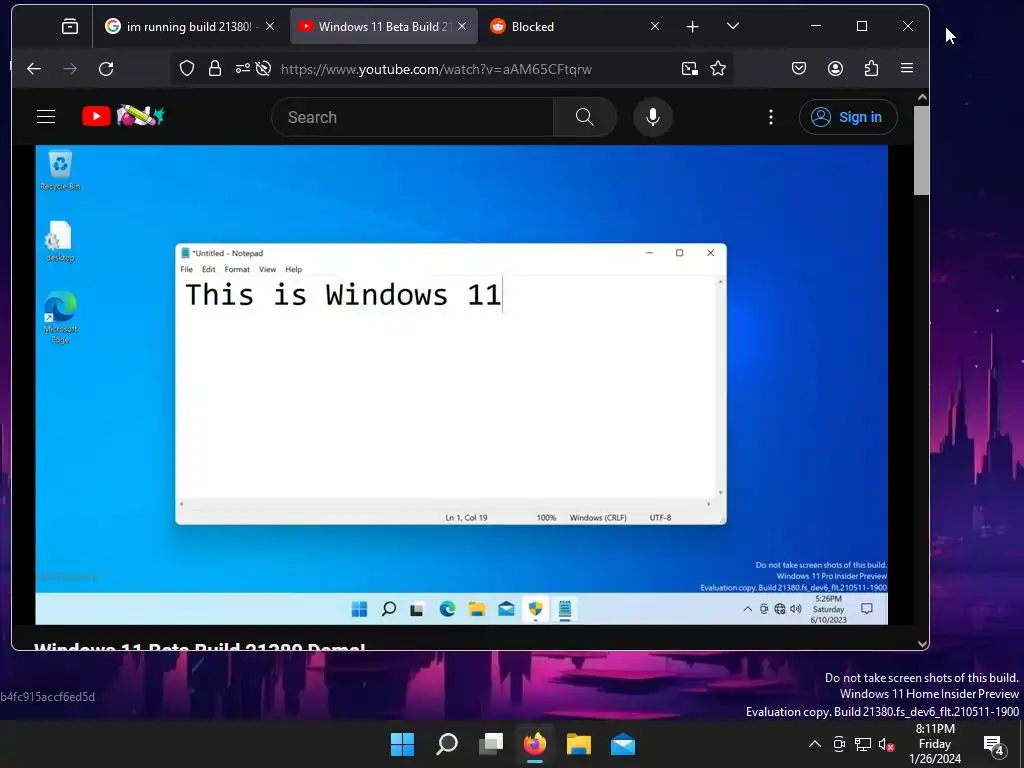Open site permissions icon in address bar

tap(243, 69)
